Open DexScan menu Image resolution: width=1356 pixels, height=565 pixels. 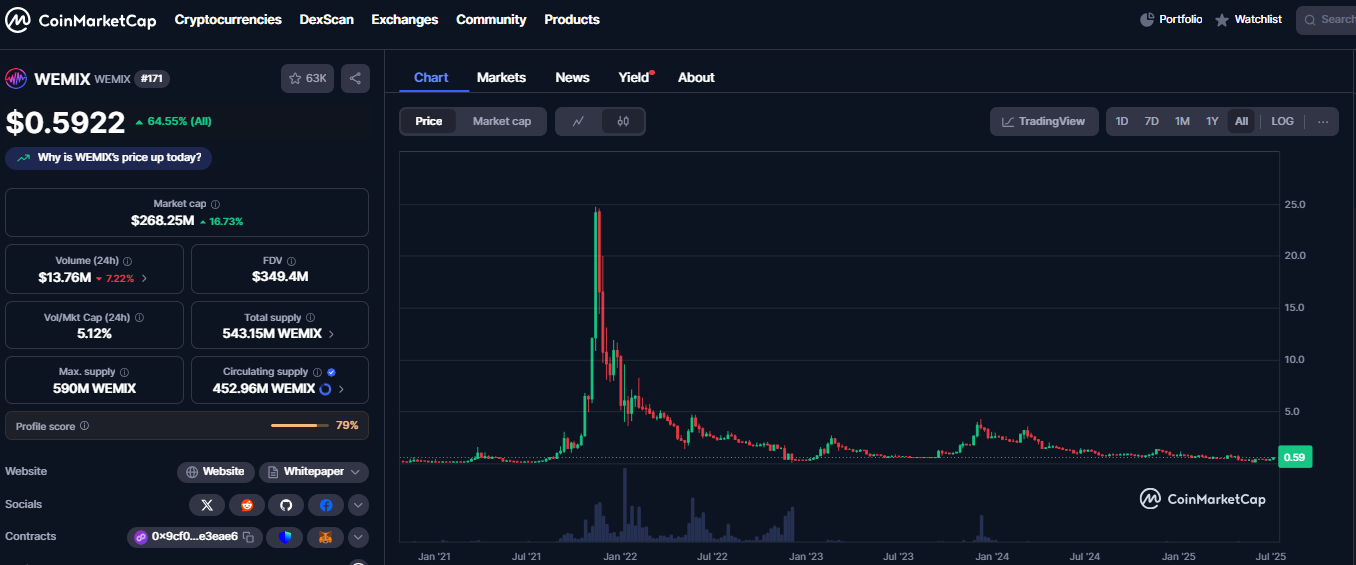click(327, 19)
